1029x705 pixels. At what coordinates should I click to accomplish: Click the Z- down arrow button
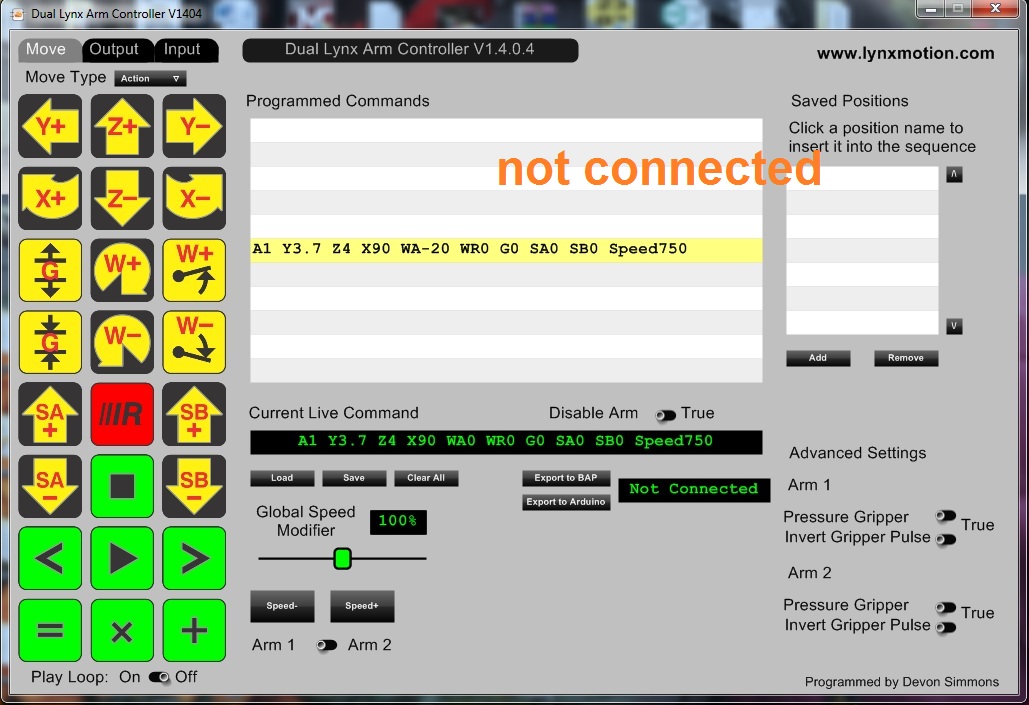pyautogui.click(x=122, y=198)
